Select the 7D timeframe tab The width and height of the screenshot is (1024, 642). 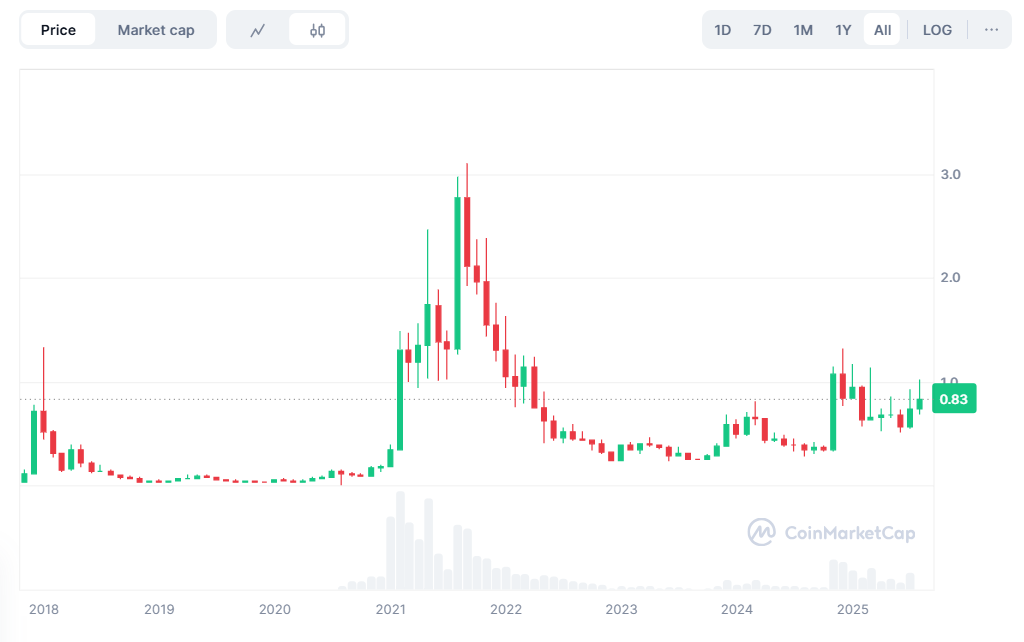[x=762, y=29]
